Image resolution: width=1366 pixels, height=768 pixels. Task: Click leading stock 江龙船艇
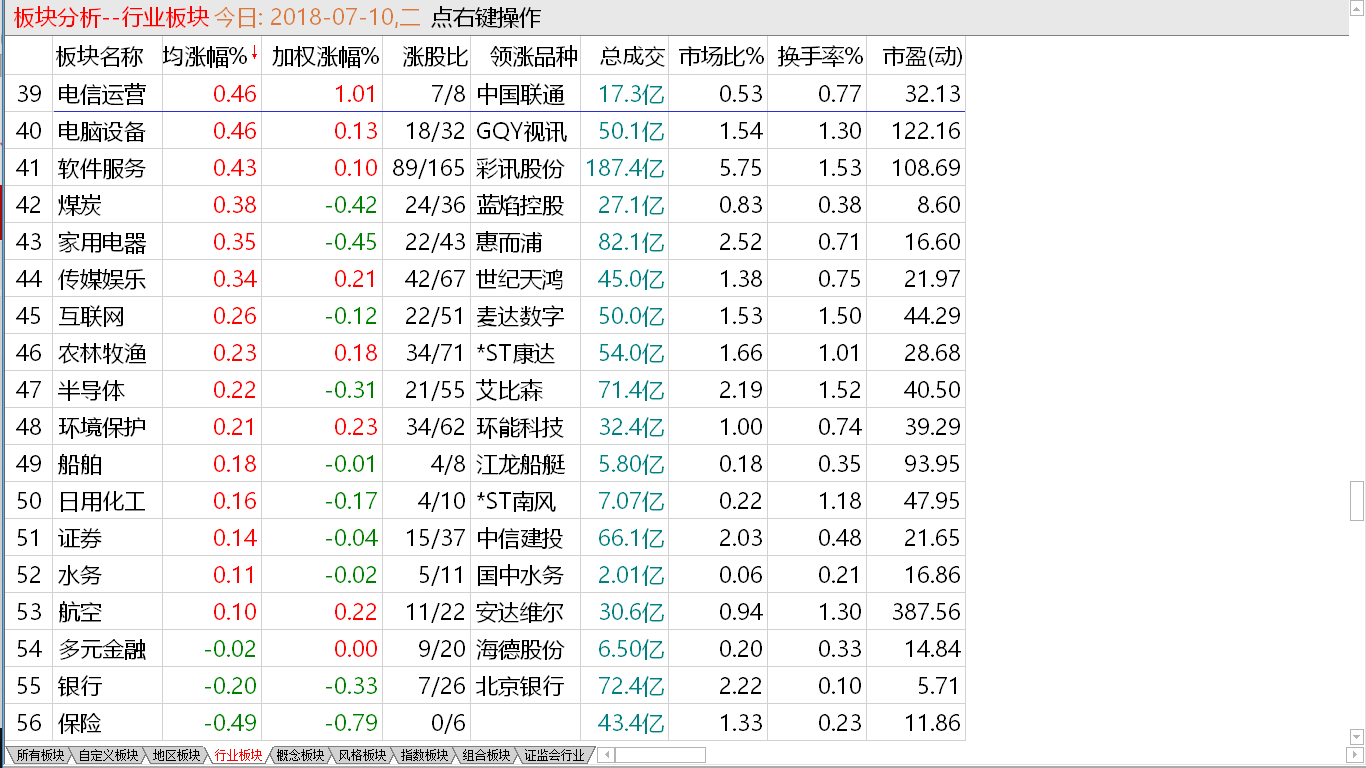pos(520,464)
